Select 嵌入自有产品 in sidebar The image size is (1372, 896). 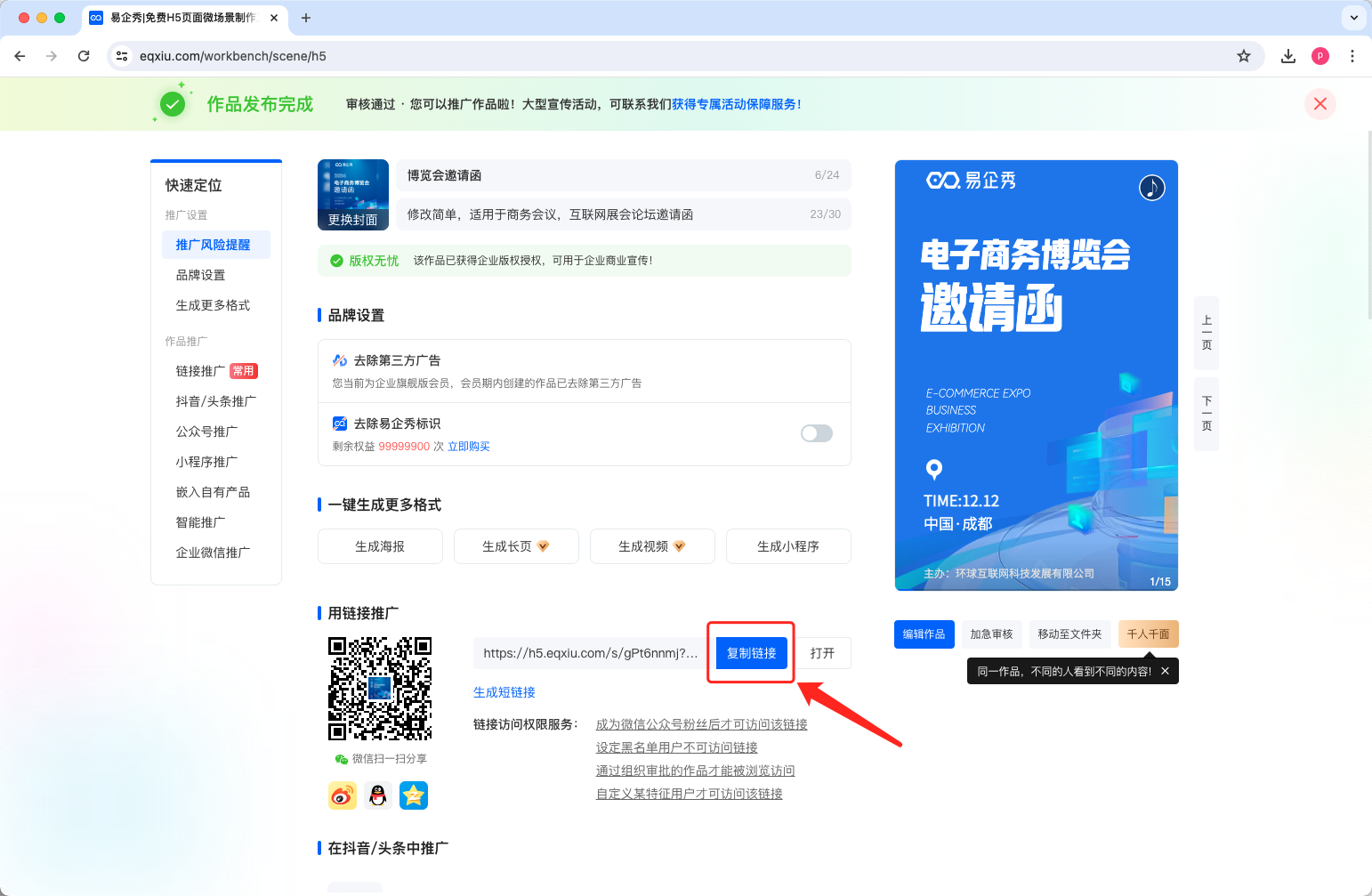(214, 492)
